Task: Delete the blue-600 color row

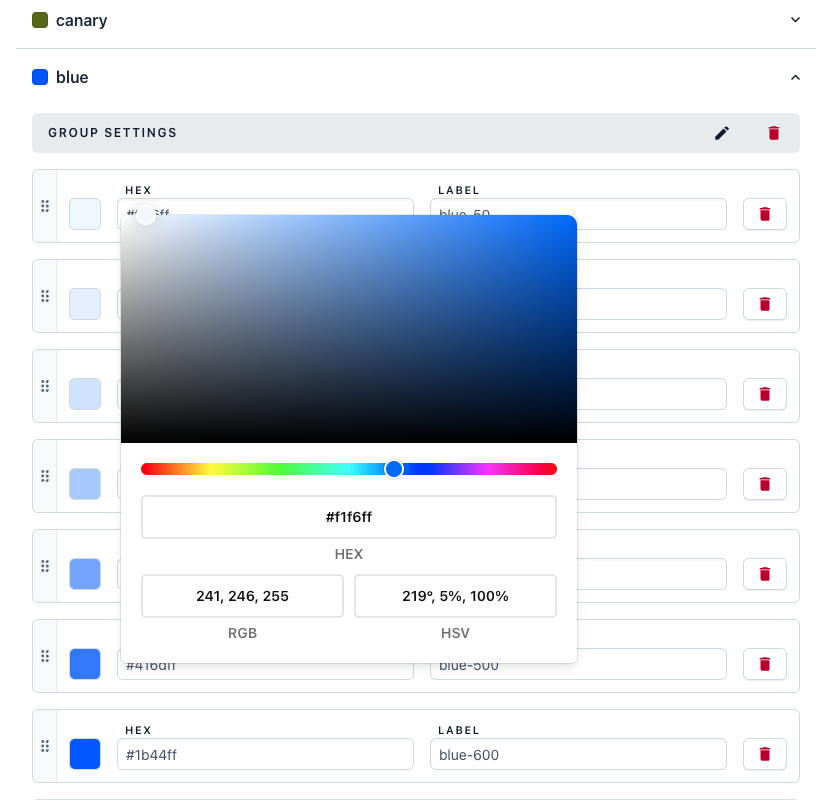Action: (x=765, y=754)
